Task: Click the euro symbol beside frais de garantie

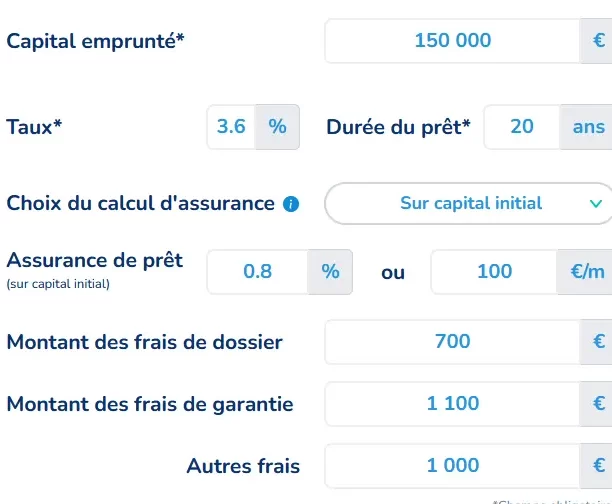Action: 598,404
